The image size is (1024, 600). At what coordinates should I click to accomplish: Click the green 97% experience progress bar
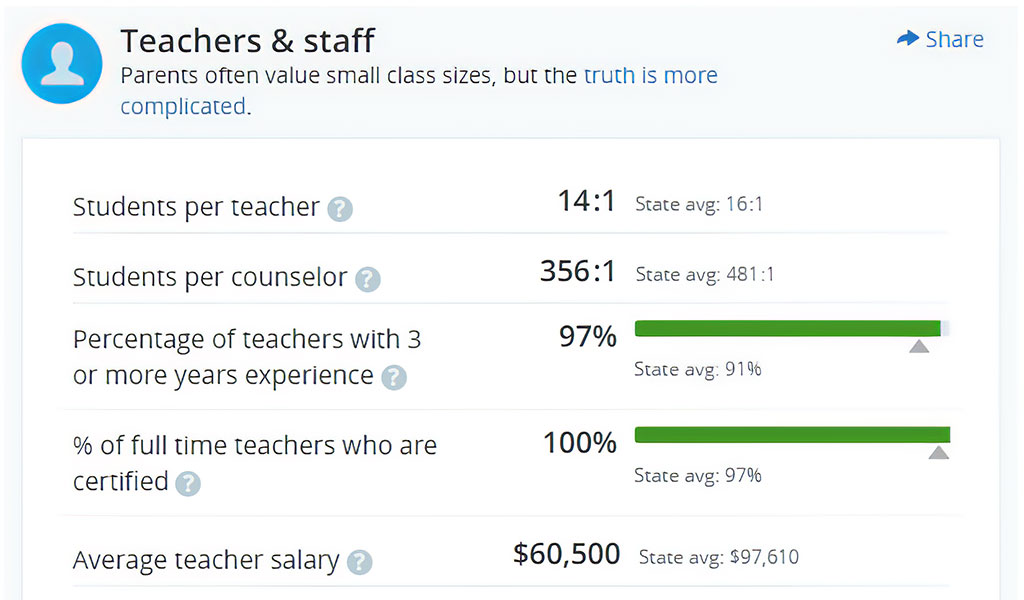point(787,328)
